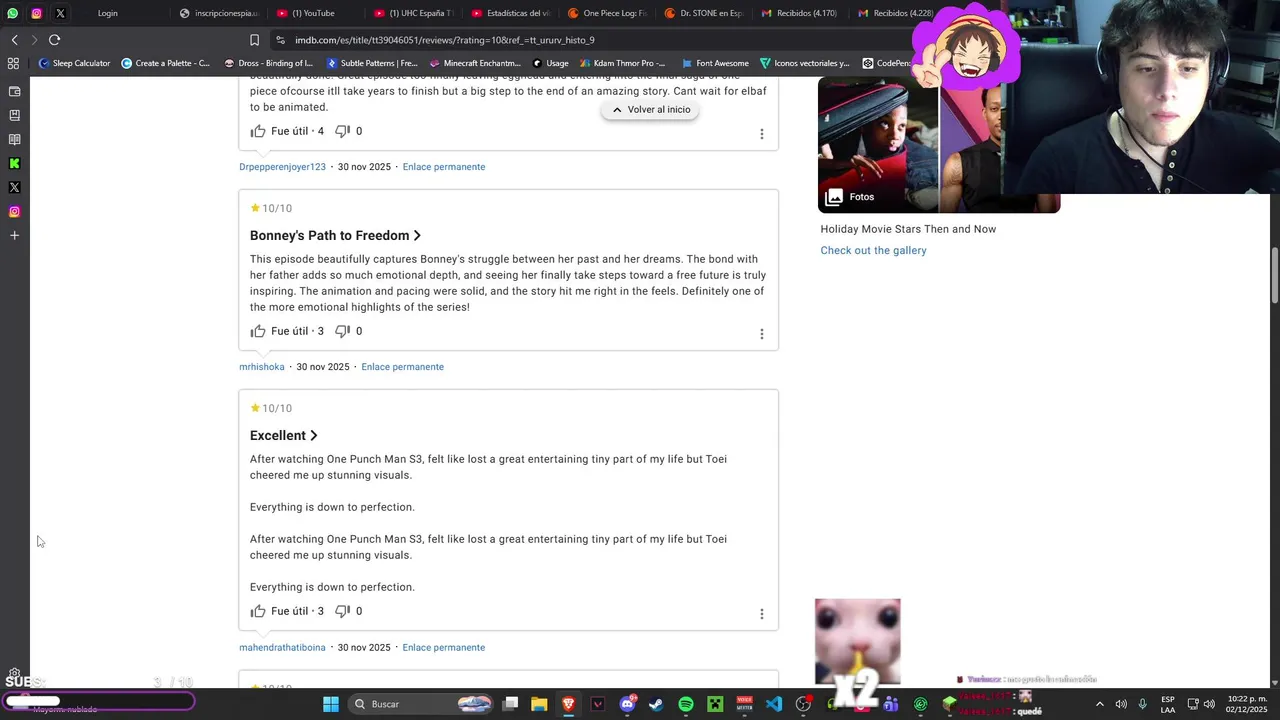
Task: Click the page vertical scrollbar thumb
Action: (x=1275, y=275)
